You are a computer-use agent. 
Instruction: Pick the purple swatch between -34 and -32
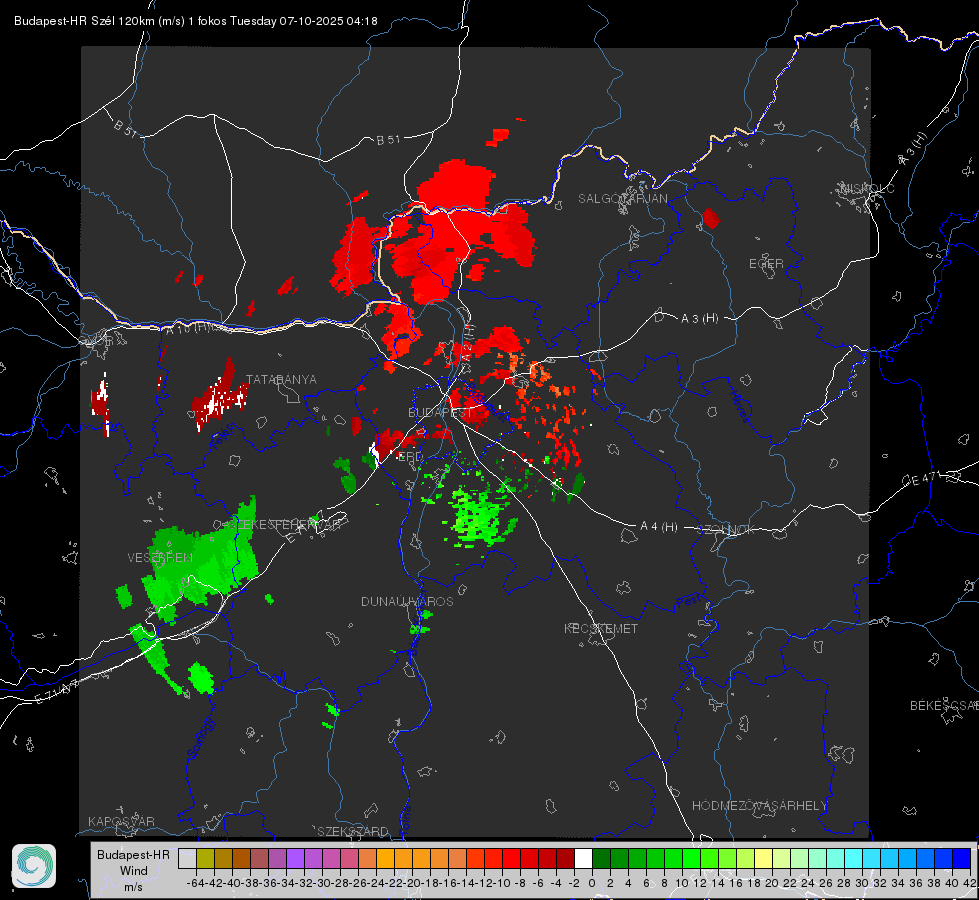(295, 858)
